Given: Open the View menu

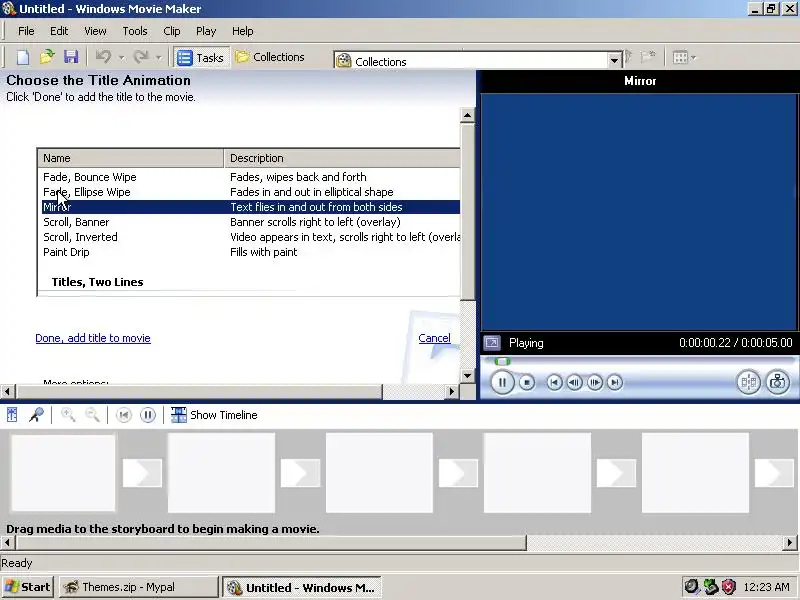Looking at the screenshot, I should (95, 31).
